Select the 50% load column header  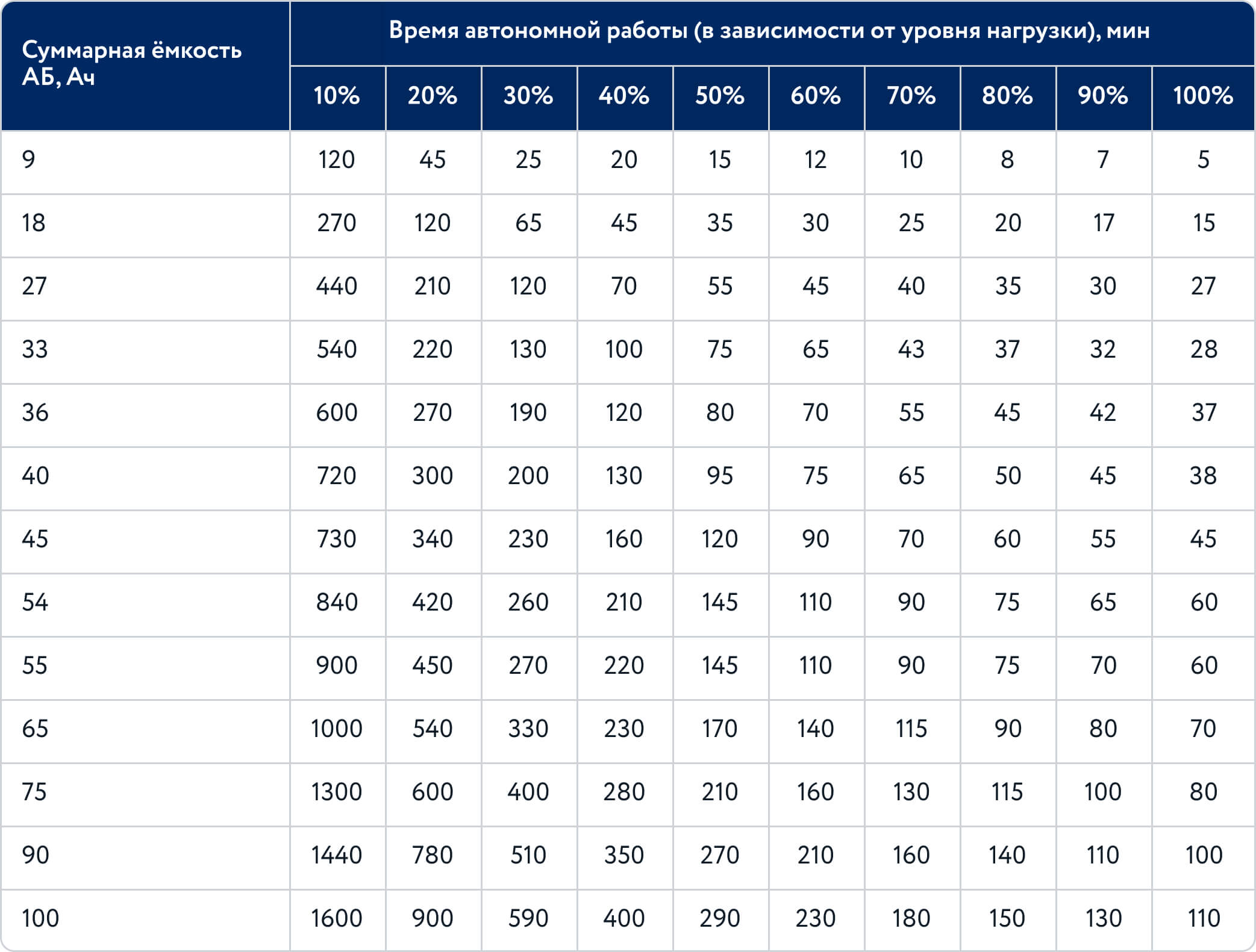(720, 96)
